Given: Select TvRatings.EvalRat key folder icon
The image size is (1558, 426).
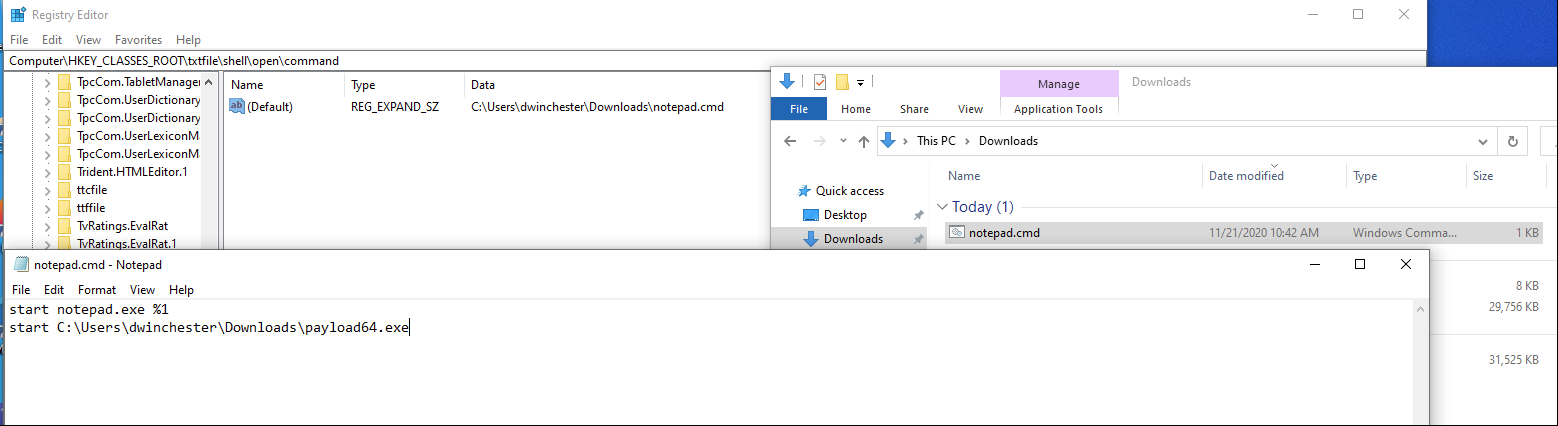Looking at the screenshot, I should tap(64, 226).
